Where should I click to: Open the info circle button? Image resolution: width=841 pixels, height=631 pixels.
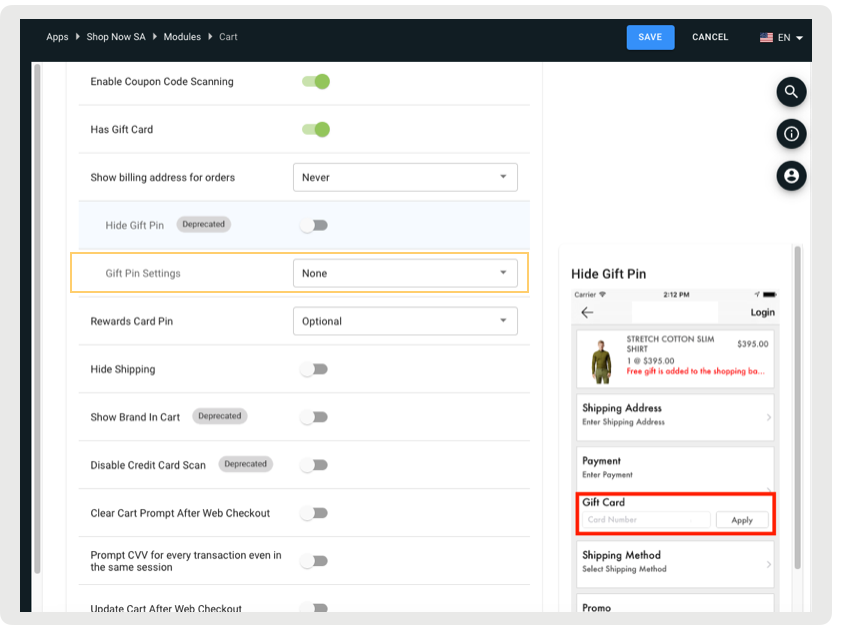(791, 134)
